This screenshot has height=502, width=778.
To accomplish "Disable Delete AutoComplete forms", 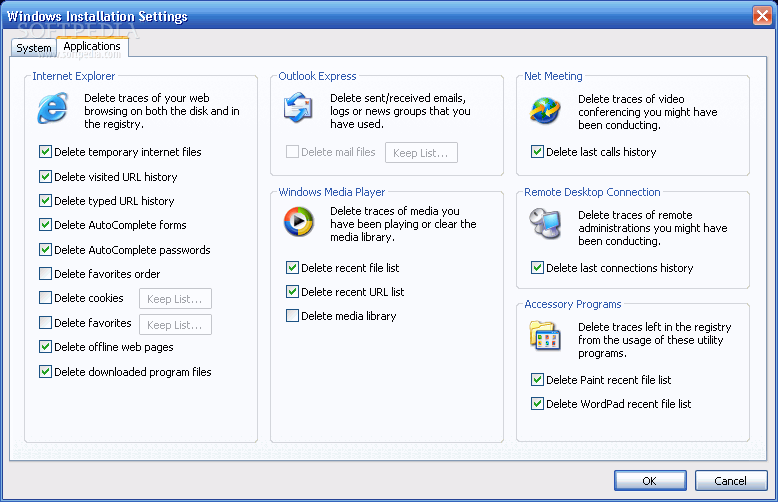I will [x=45, y=225].
